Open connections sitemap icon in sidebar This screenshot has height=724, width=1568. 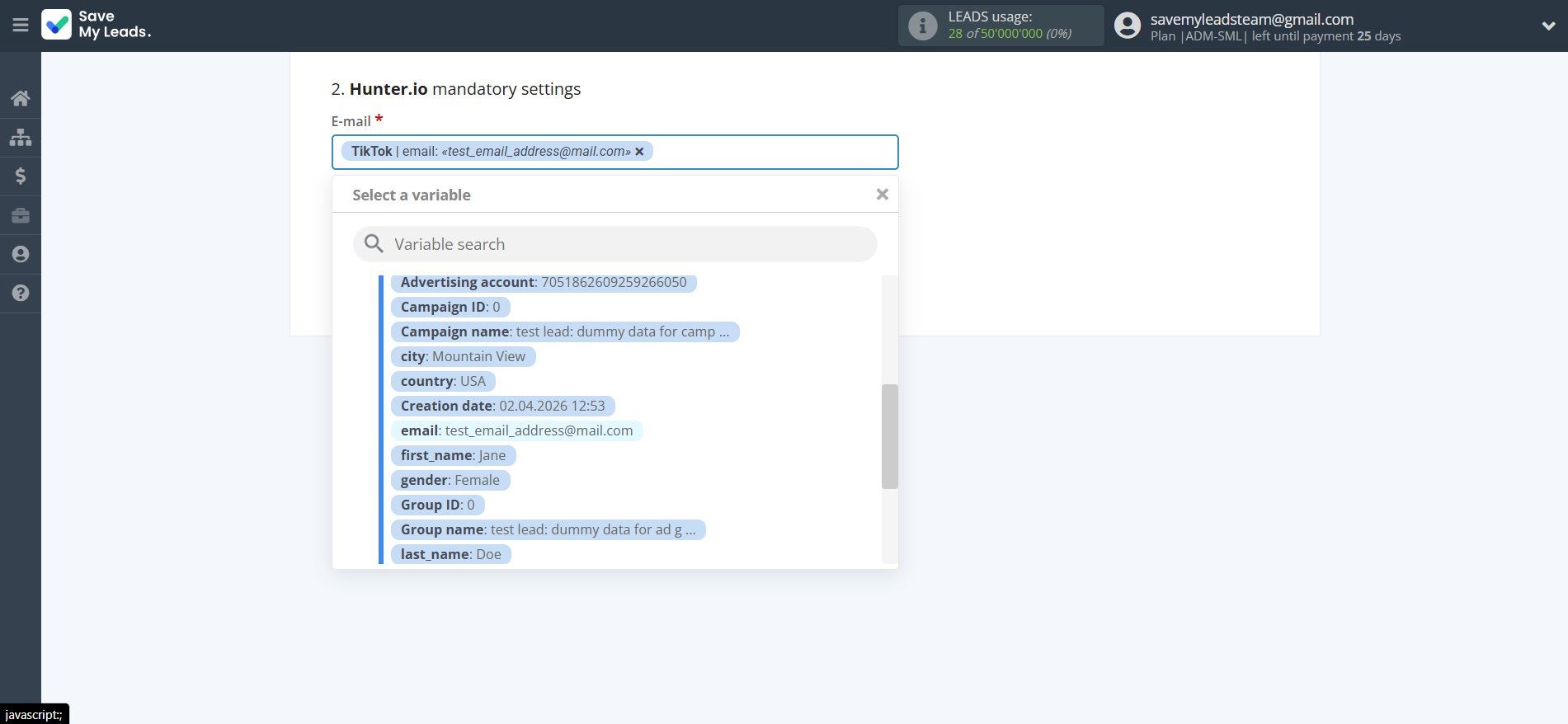[21, 137]
